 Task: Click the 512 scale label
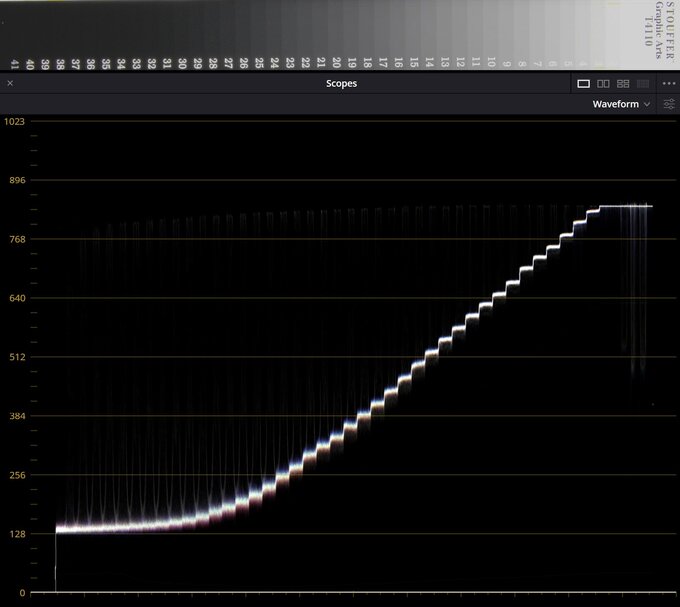pos(17,357)
